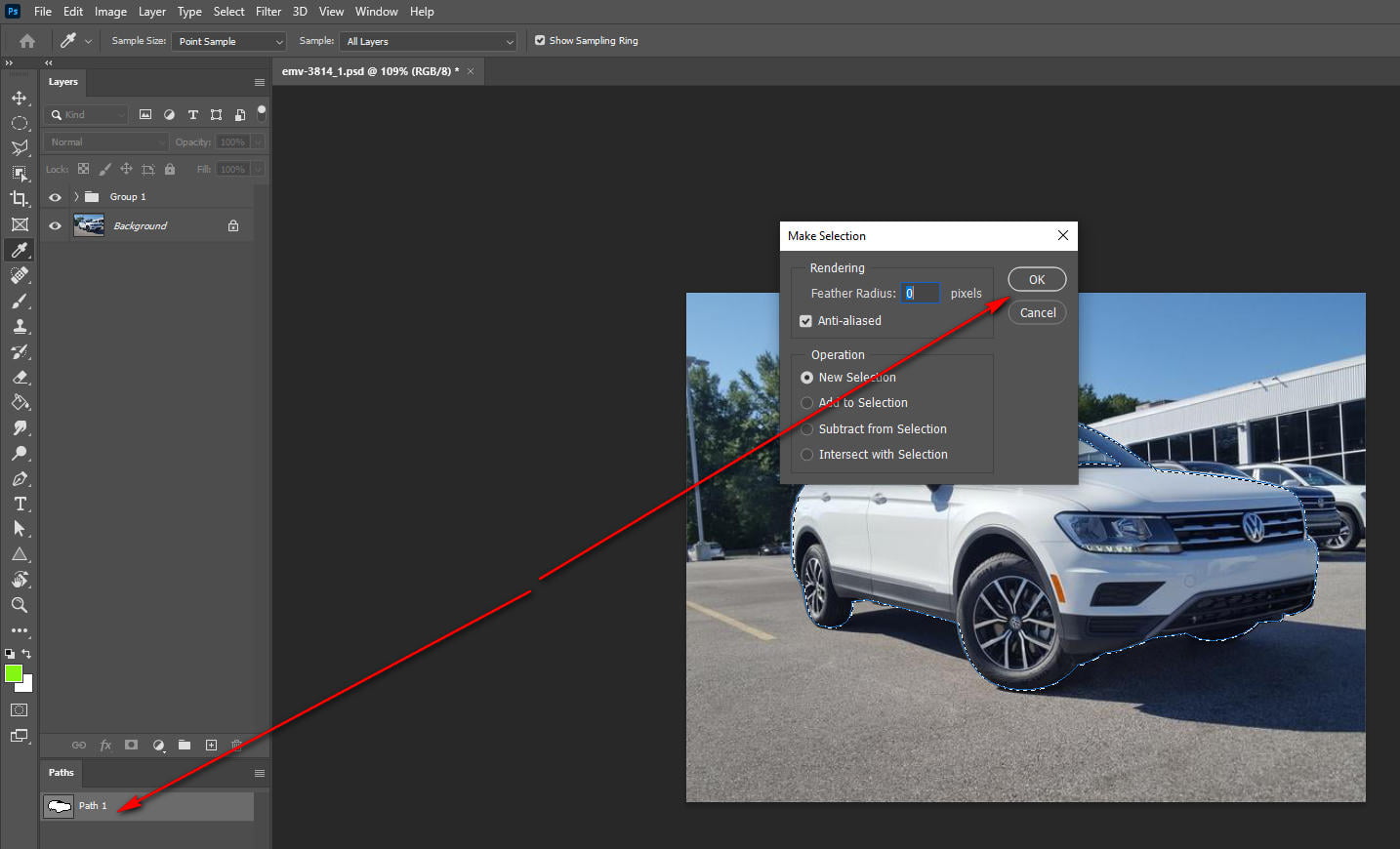Confirm selection with the OK button

point(1037,279)
